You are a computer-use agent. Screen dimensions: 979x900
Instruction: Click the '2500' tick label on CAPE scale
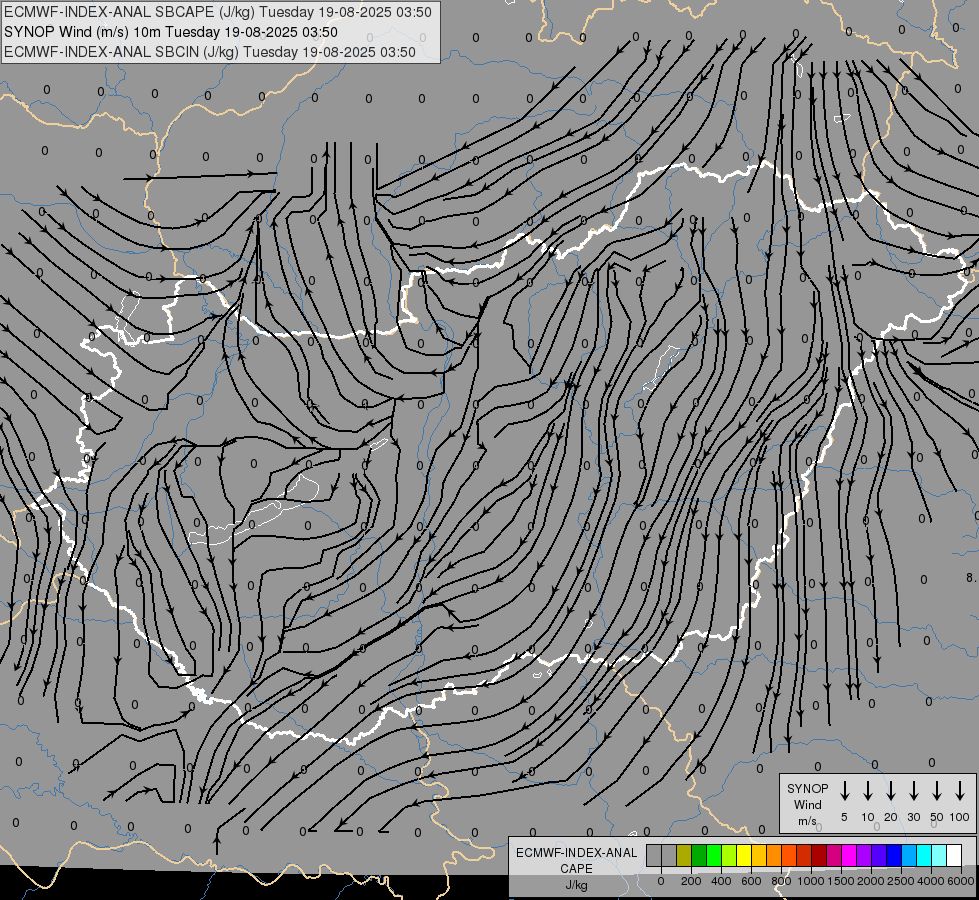click(x=901, y=881)
